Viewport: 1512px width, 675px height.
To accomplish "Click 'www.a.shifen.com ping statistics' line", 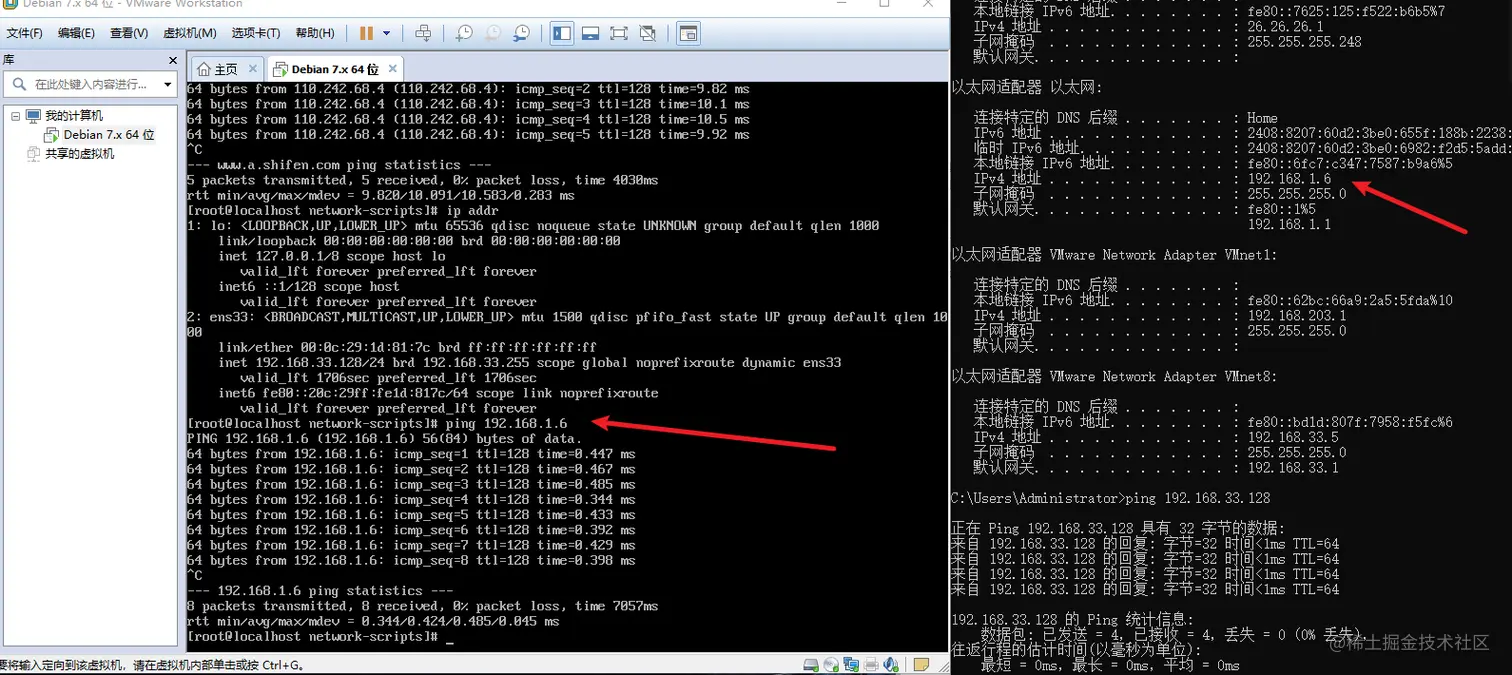I will click(339, 165).
